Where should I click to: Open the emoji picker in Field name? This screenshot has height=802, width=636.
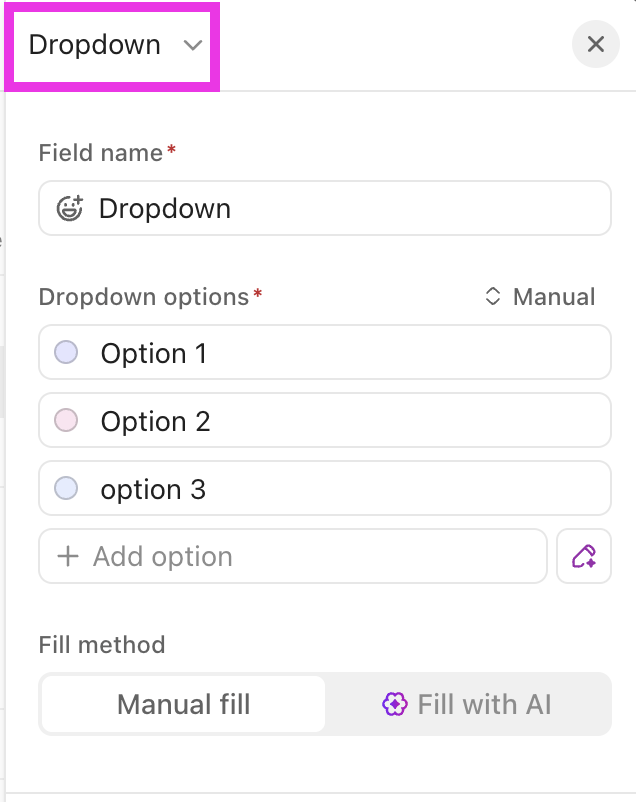point(70,208)
